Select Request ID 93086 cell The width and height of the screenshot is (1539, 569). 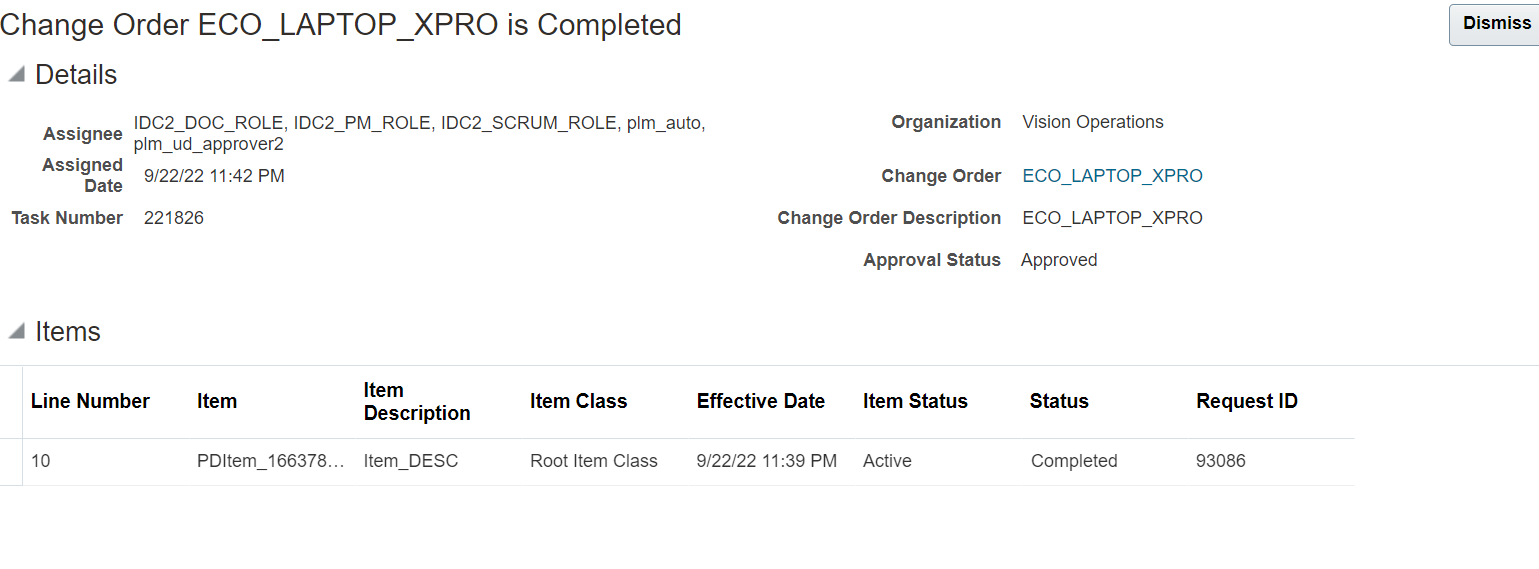[1221, 461]
